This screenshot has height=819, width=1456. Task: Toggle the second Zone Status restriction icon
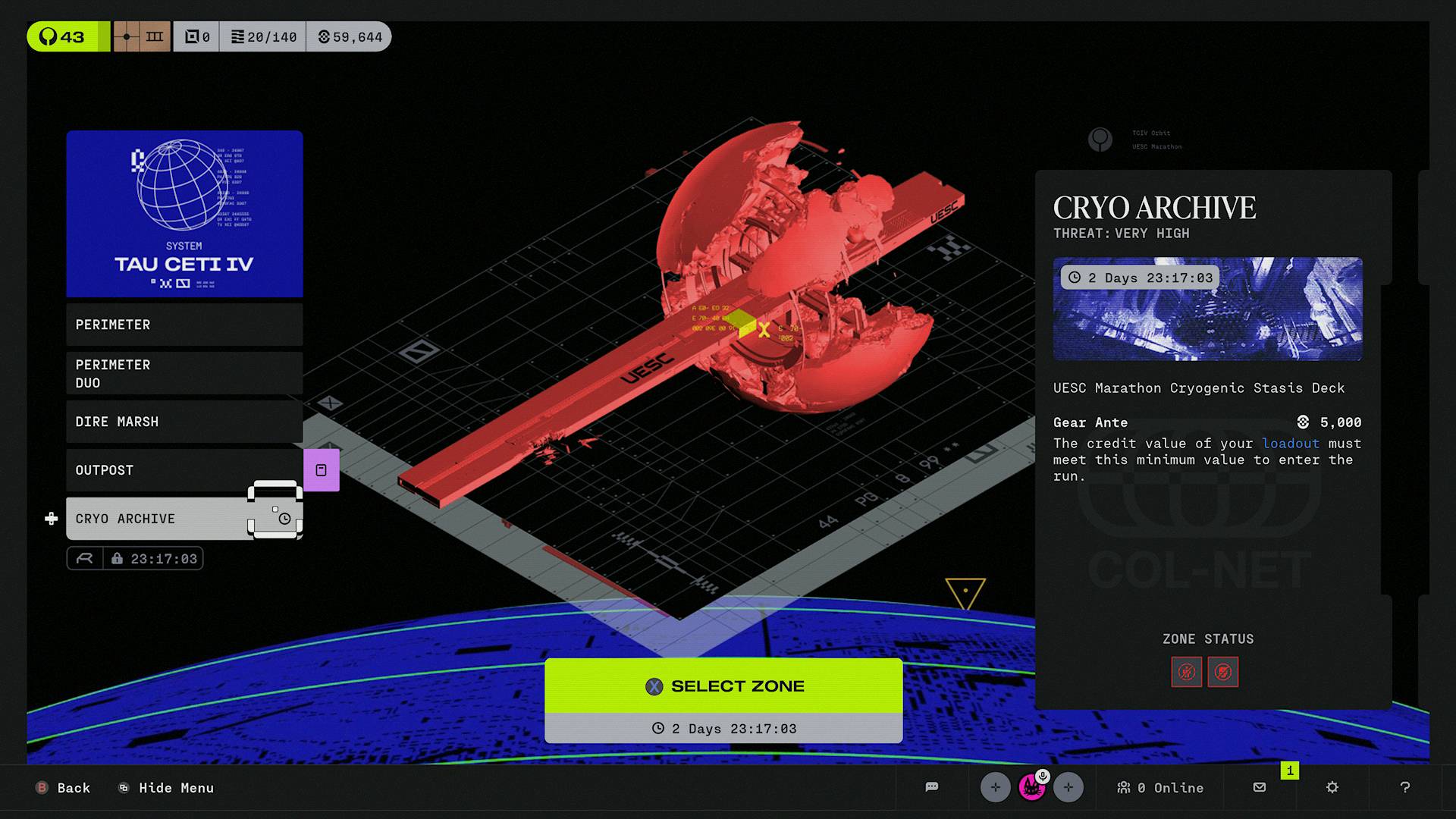(x=1223, y=672)
